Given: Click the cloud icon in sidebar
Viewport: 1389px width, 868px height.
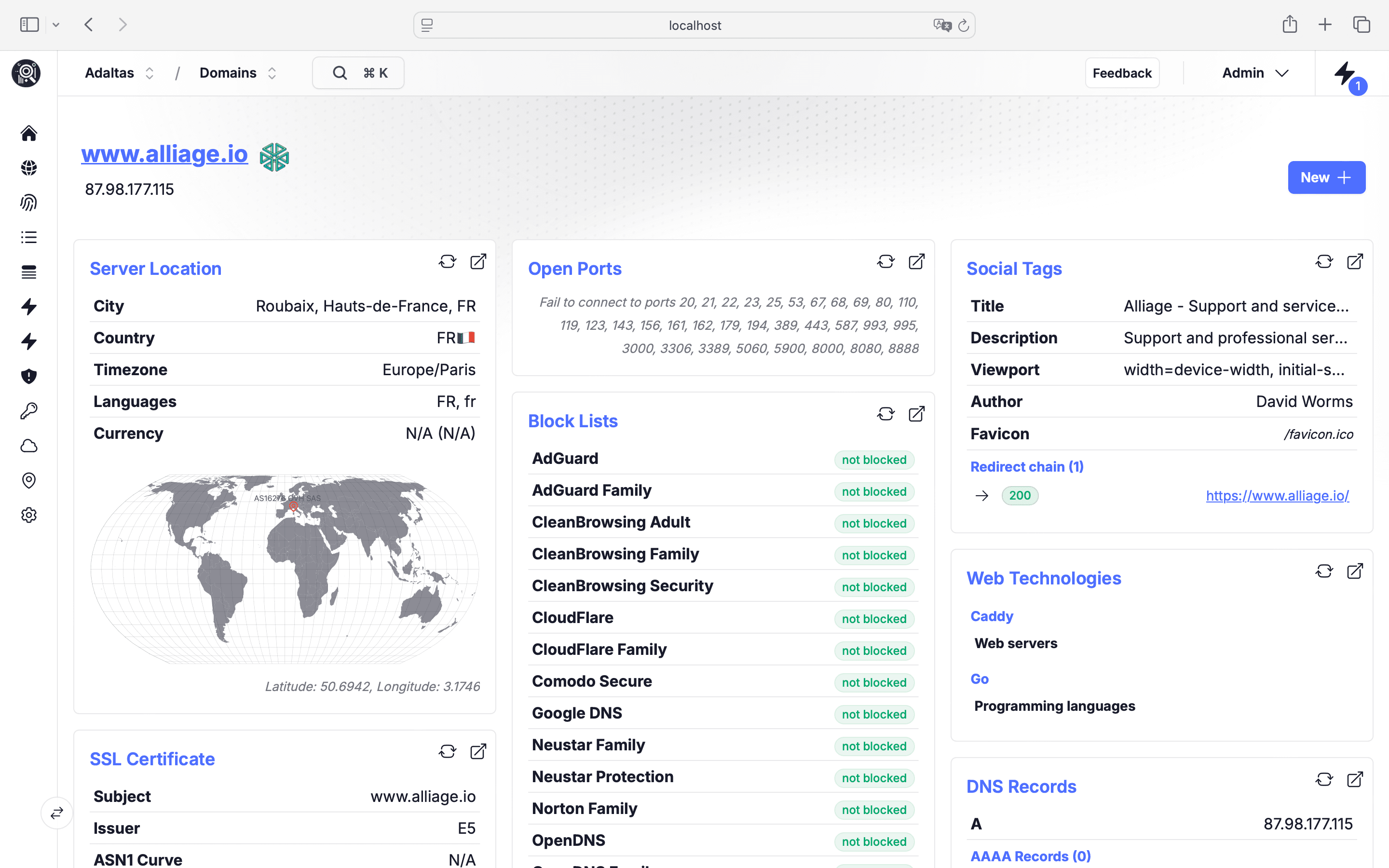Looking at the screenshot, I should pyautogui.click(x=29, y=446).
